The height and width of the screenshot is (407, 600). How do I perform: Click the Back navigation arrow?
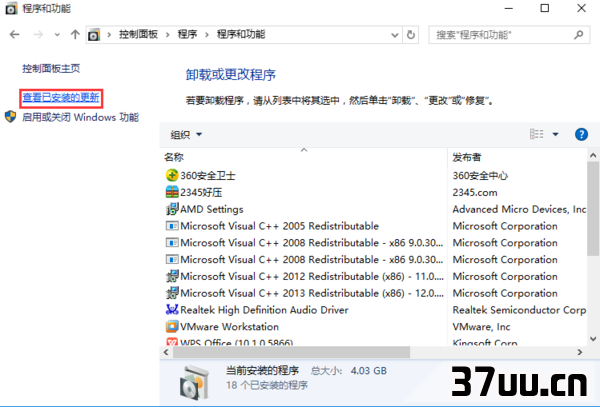tap(15, 35)
